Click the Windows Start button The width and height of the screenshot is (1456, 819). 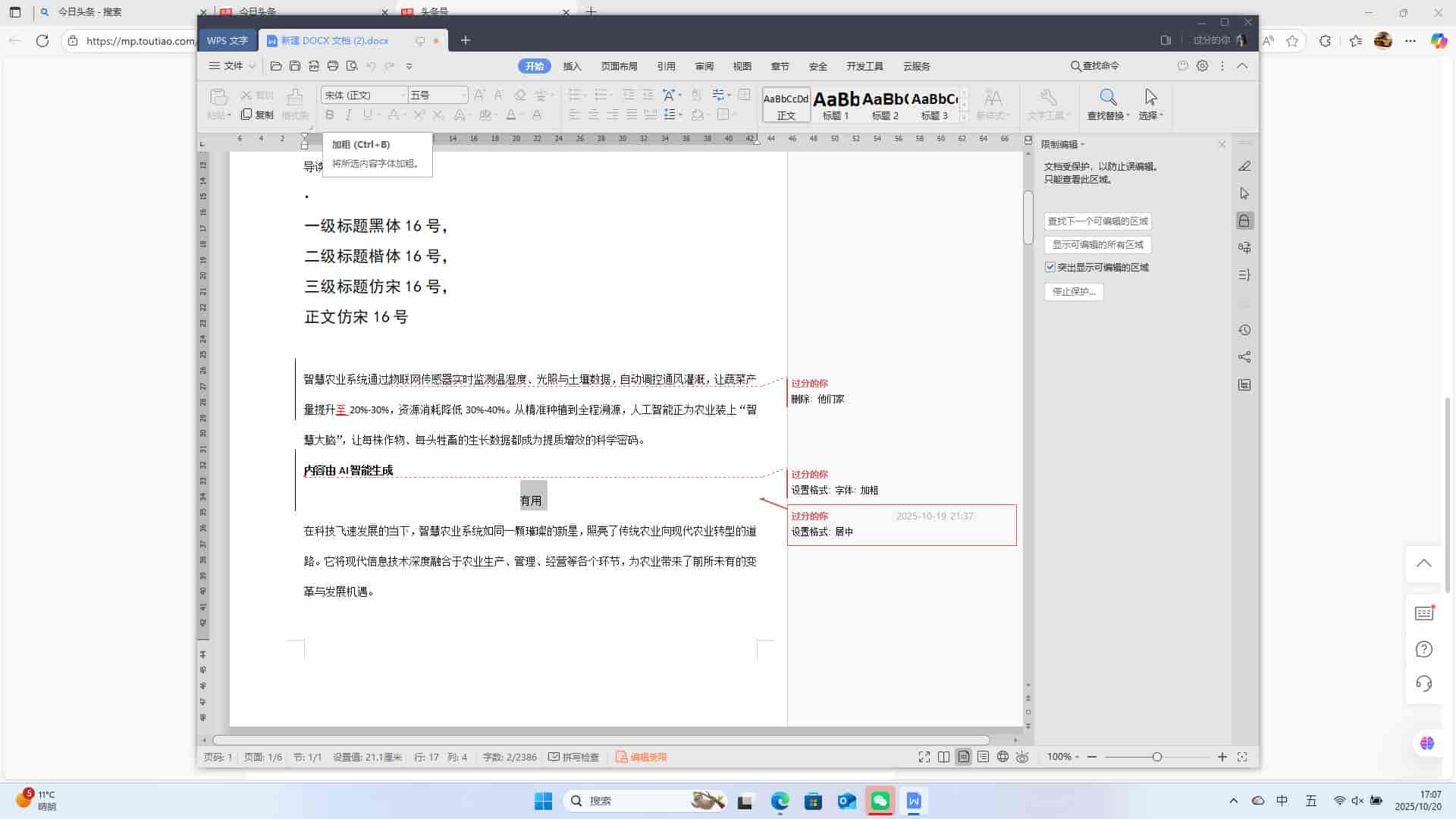543,801
